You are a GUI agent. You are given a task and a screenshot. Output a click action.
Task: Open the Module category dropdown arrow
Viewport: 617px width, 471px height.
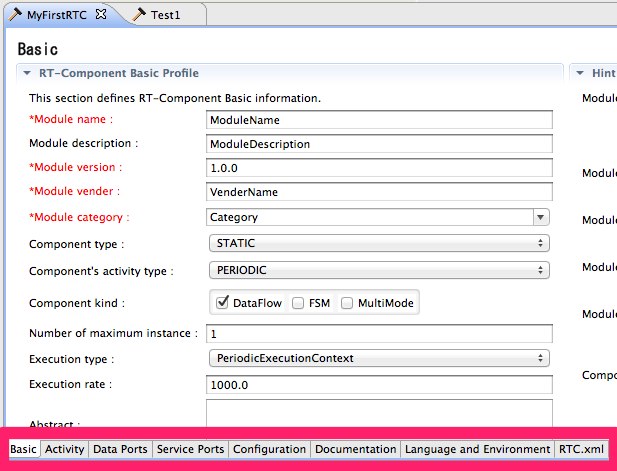(541, 217)
